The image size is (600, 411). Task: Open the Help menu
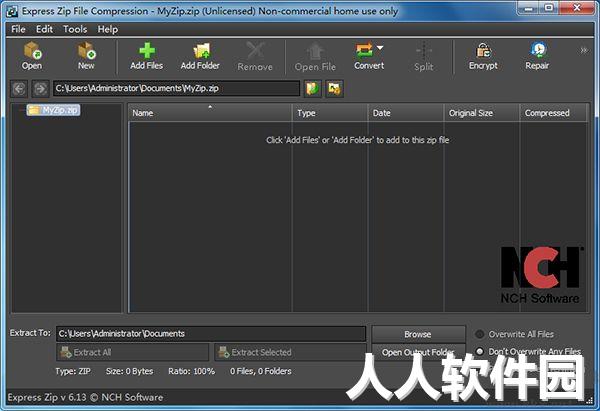[x=108, y=29]
